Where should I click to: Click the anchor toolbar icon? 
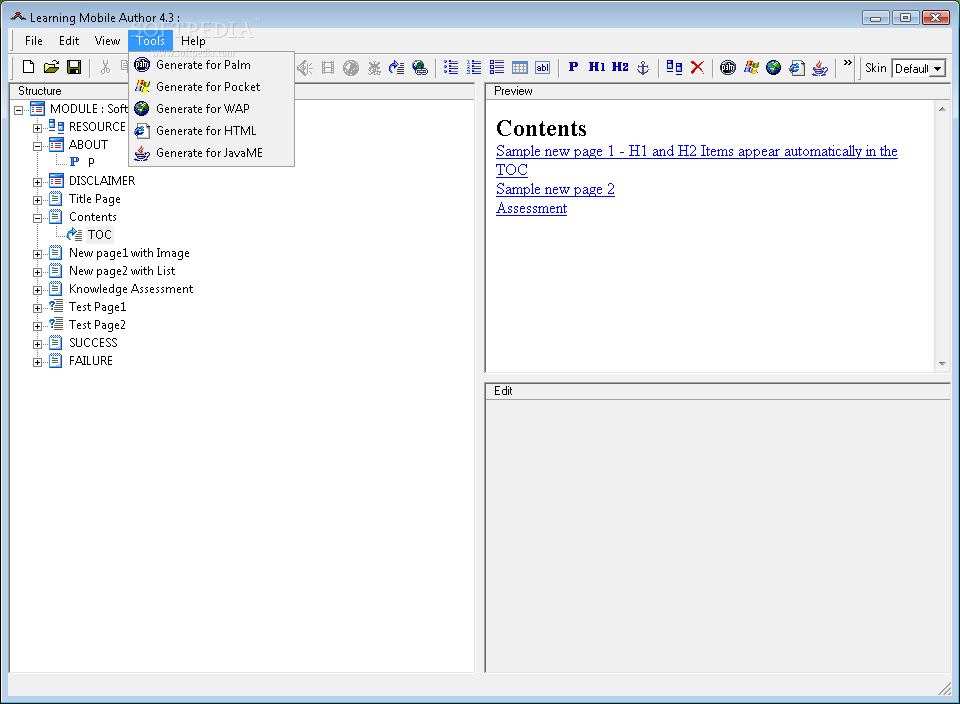point(643,67)
